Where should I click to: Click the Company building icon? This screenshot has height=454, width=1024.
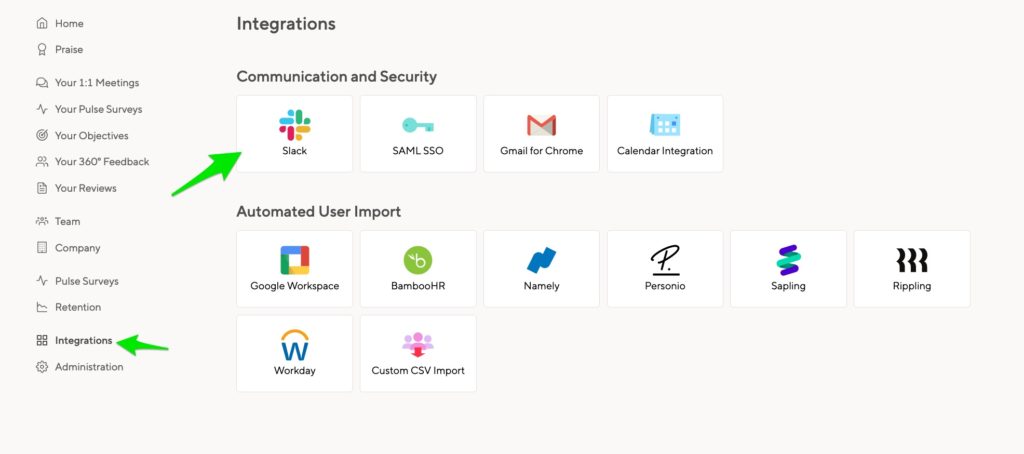coord(42,248)
